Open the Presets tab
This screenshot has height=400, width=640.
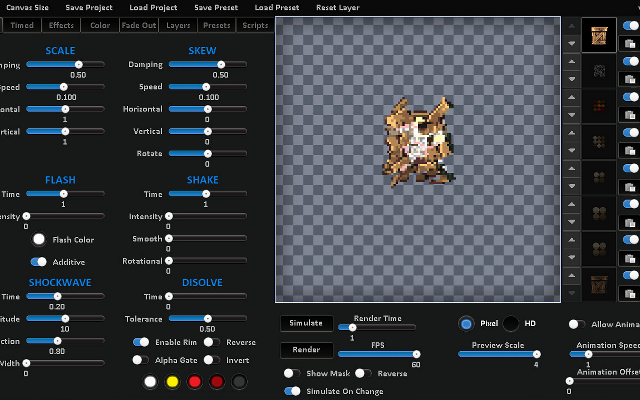(217, 25)
